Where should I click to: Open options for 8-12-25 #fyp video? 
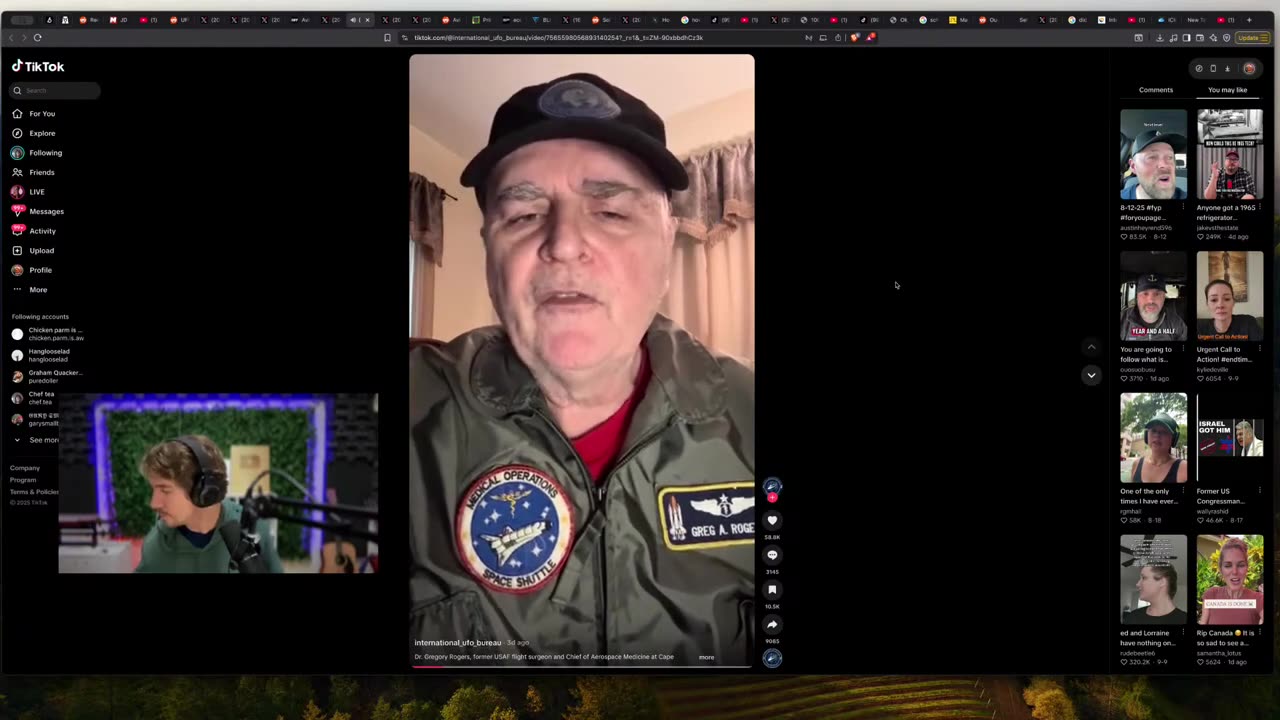[1183, 207]
